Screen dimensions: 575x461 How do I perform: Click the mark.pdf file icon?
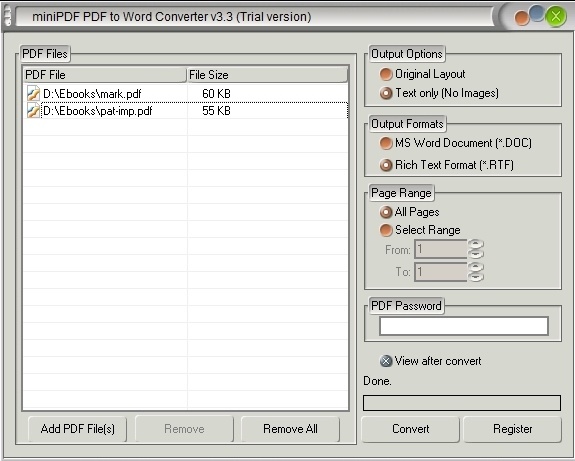tap(33, 94)
